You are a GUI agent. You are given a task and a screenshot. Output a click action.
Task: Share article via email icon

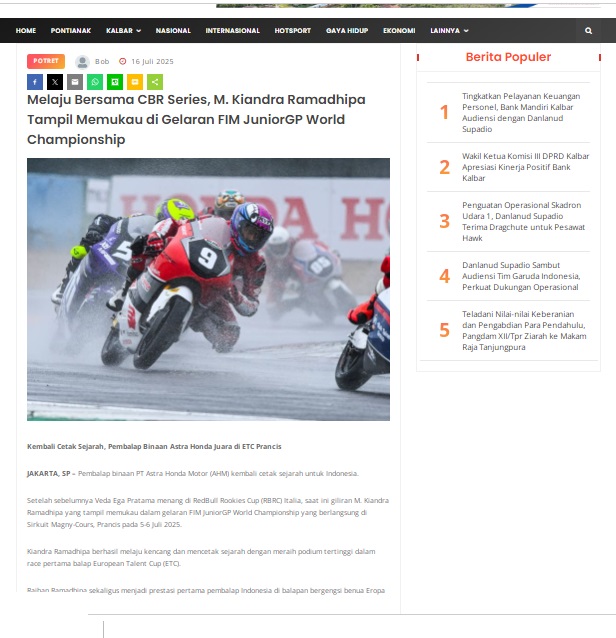pyautogui.click(x=75, y=82)
